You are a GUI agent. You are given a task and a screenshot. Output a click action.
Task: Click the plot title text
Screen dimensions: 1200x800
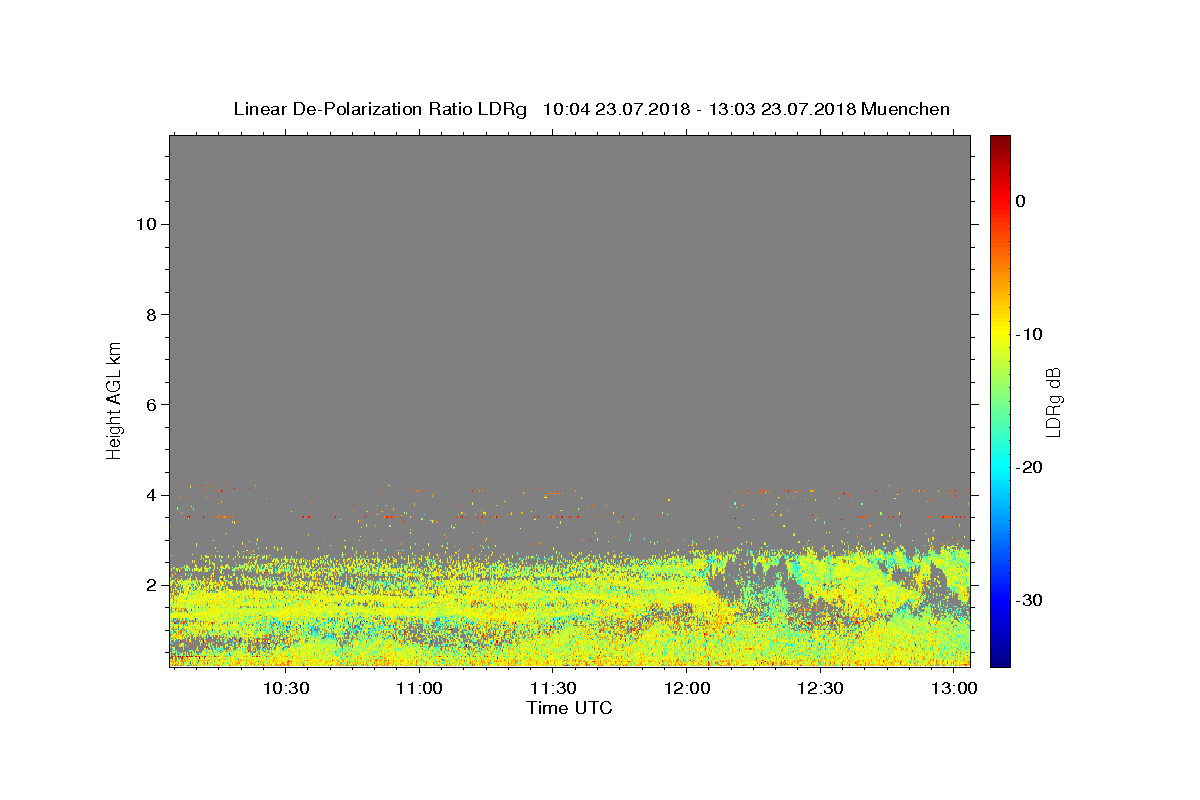[591, 109]
